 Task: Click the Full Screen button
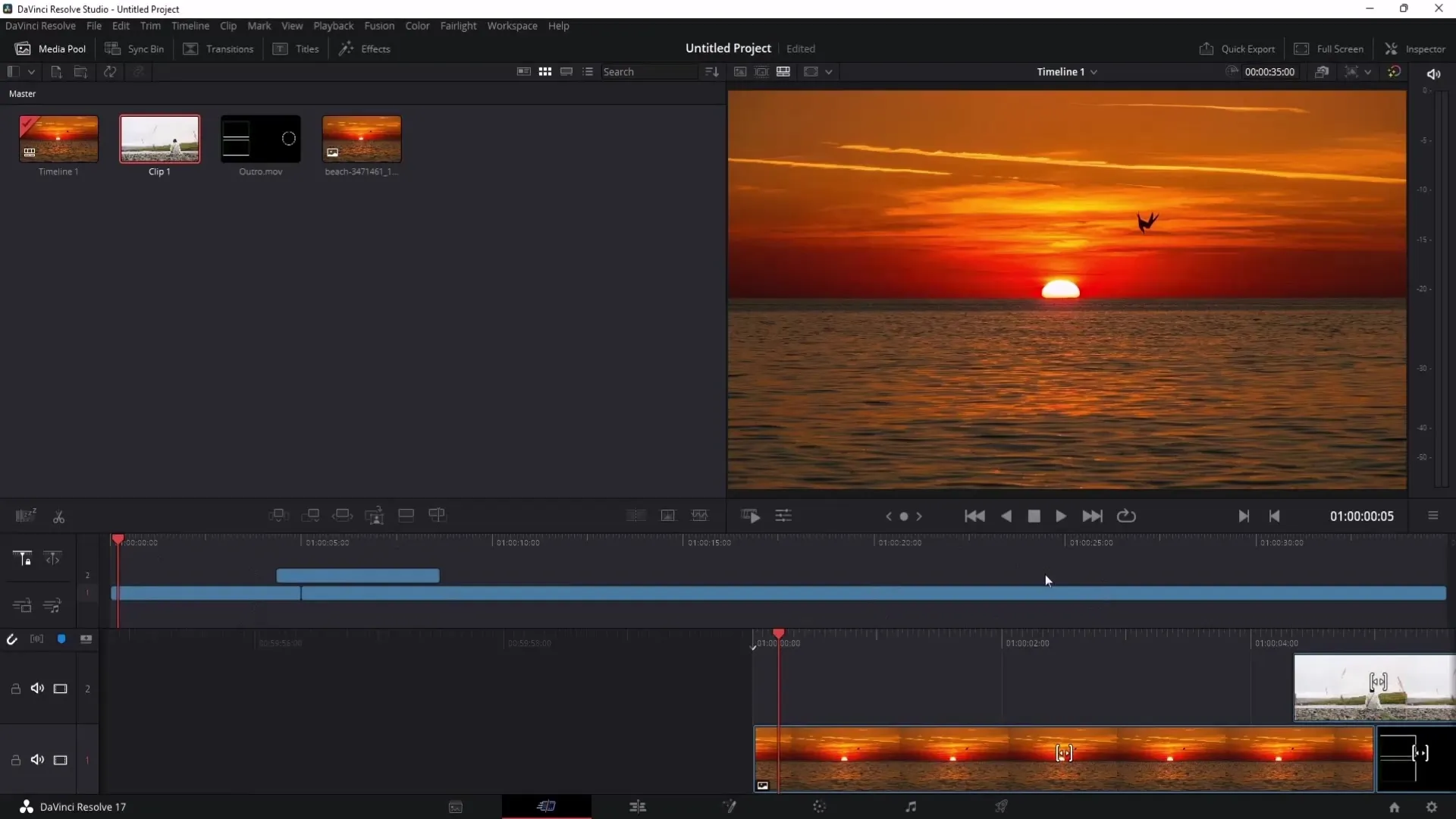point(1329,49)
